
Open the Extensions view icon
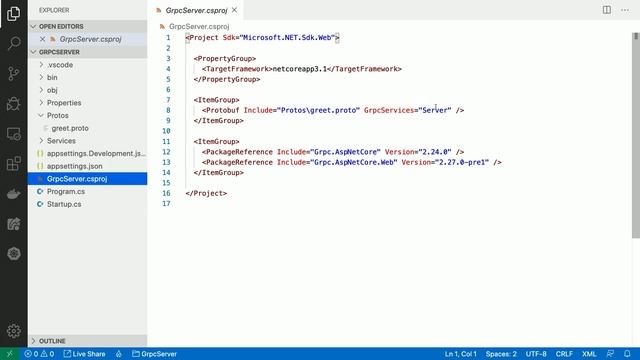tap(13, 164)
